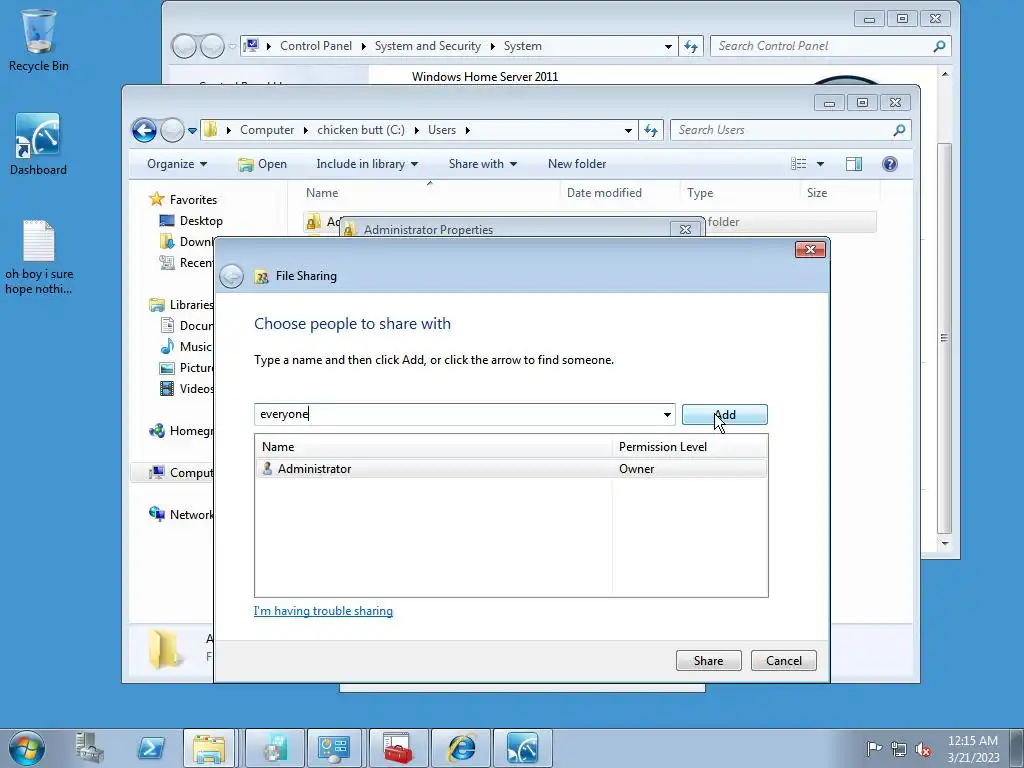Open Server Manager from the taskbar
Image resolution: width=1024 pixels, height=768 pixels.
tap(89, 748)
